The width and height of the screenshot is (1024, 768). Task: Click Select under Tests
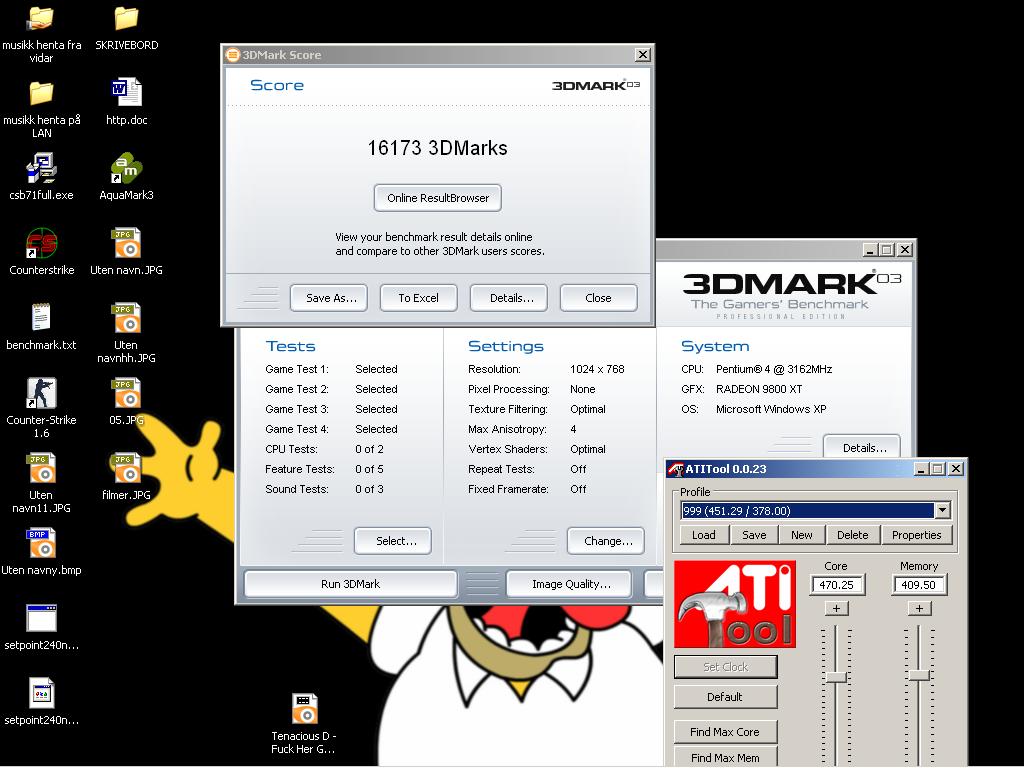pyautogui.click(x=393, y=541)
